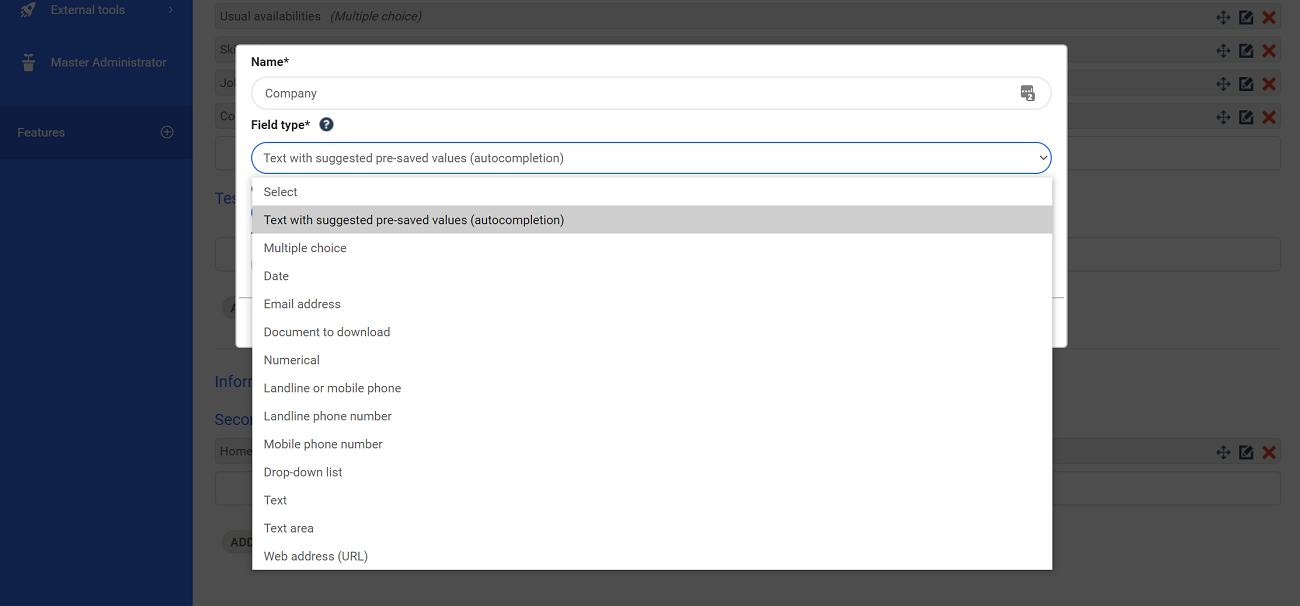This screenshot has width=1300, height=606.
Task: Click the delete X on the Home row
Action: tap(1269, 451)
